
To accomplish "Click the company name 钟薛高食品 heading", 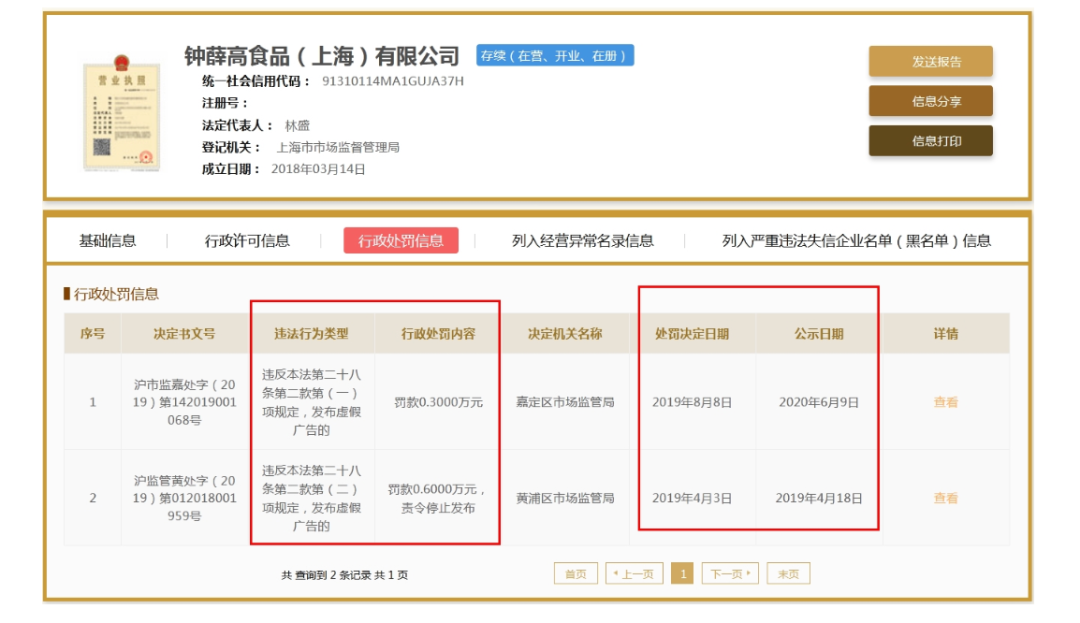I will pyautogui.click(x=321, y=56).
